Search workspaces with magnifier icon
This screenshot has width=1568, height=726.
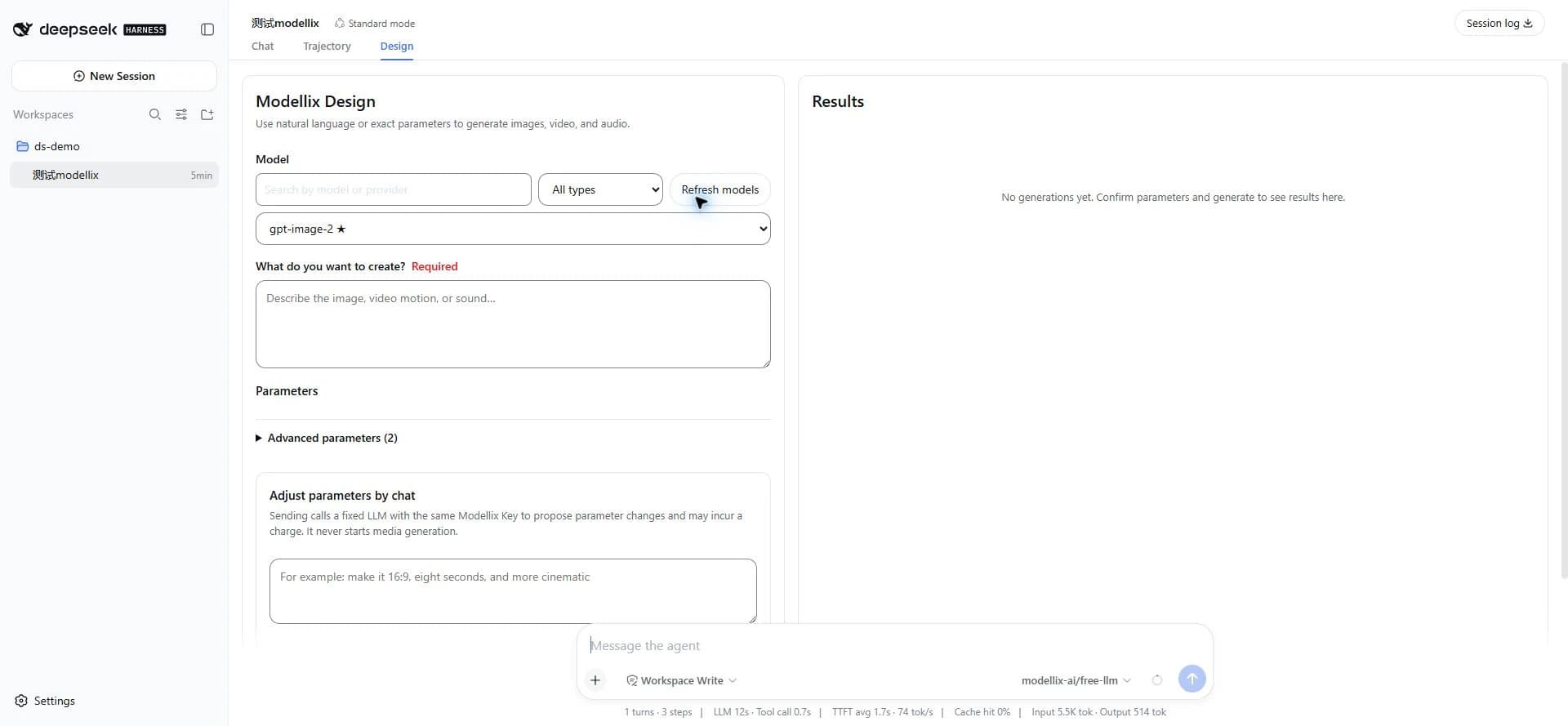(155, 114)
